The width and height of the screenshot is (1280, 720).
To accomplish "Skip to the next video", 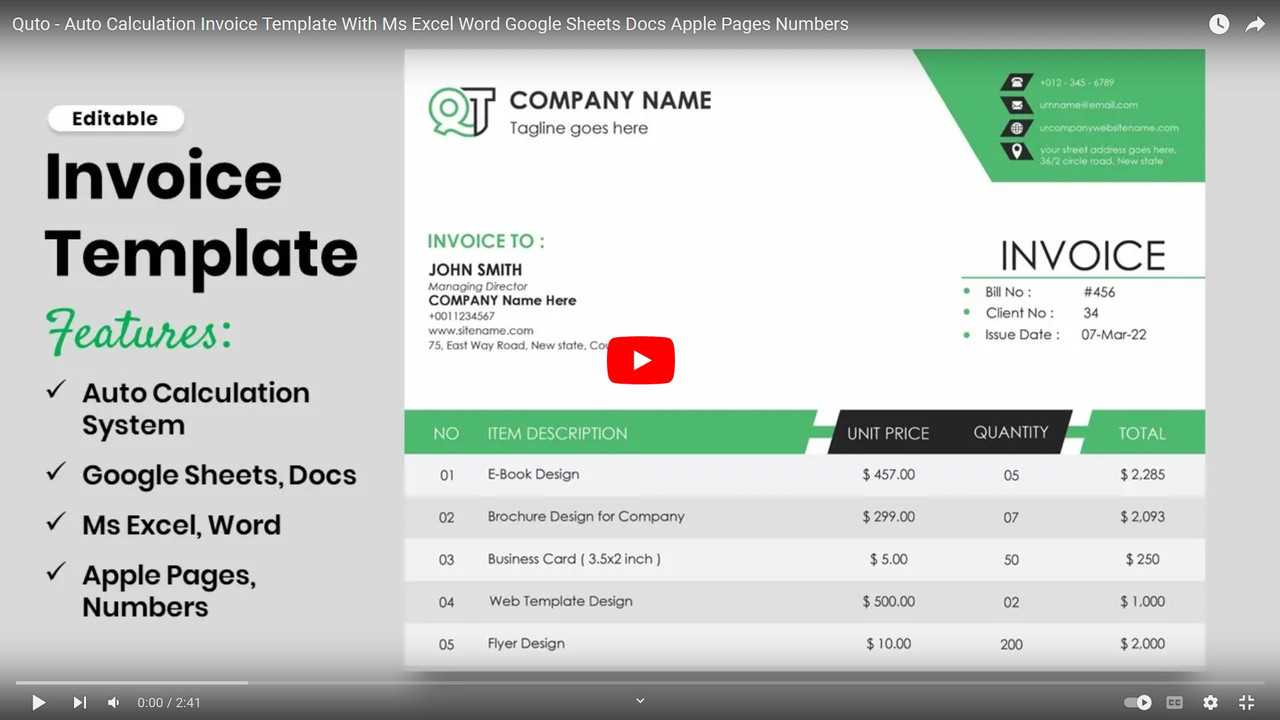I will (x=80, y=703).
